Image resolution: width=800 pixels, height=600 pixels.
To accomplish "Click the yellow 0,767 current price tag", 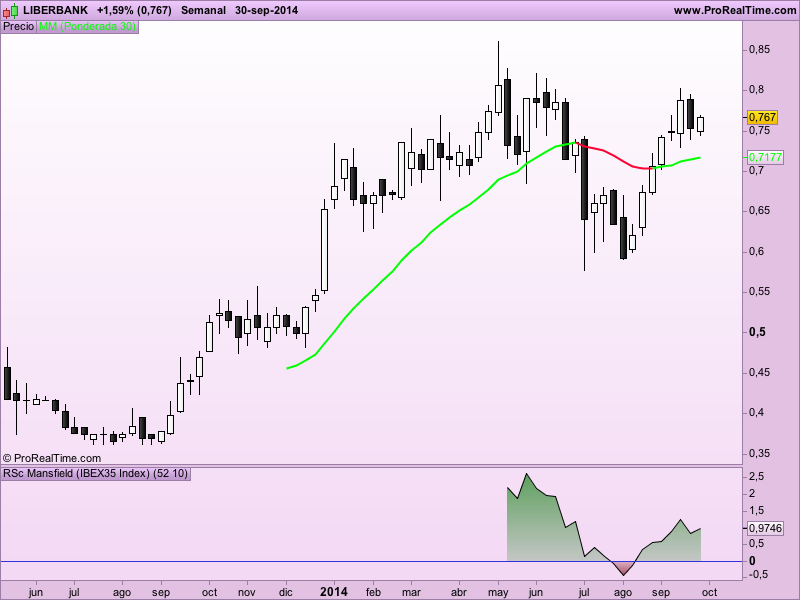I will [x=762, y=117].
